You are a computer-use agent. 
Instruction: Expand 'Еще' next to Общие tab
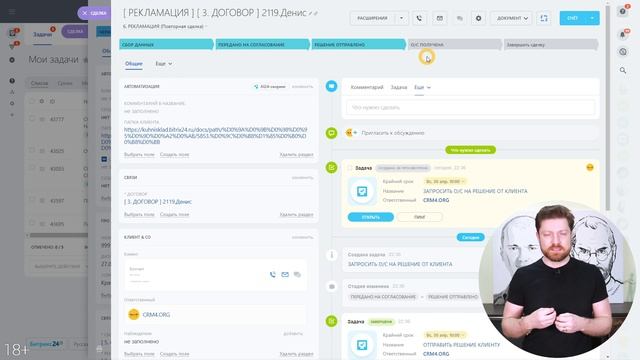(x=164, y=64)
